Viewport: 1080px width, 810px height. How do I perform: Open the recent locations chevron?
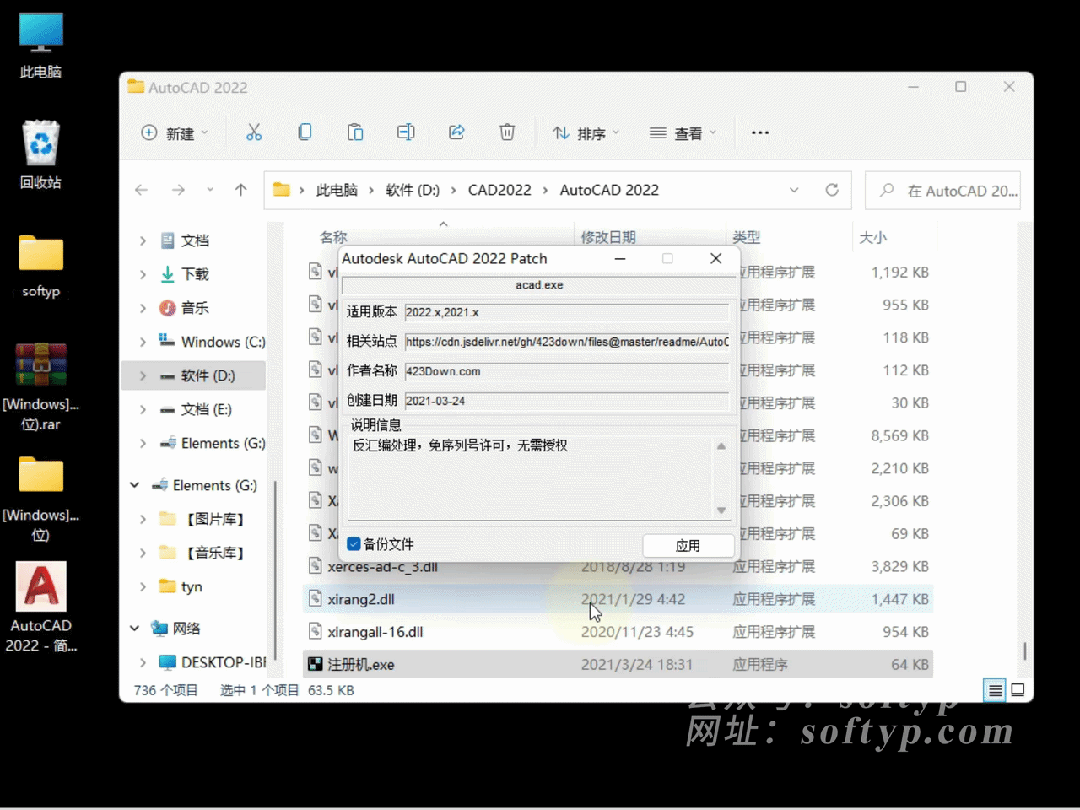click(x=210, y=190)
